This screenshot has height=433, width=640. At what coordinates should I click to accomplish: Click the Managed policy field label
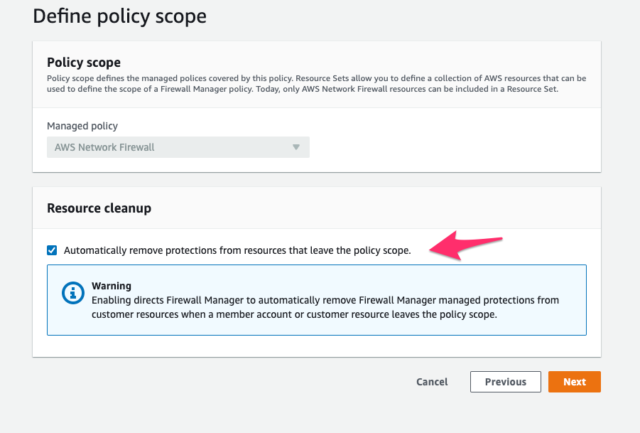pos(82,126)
